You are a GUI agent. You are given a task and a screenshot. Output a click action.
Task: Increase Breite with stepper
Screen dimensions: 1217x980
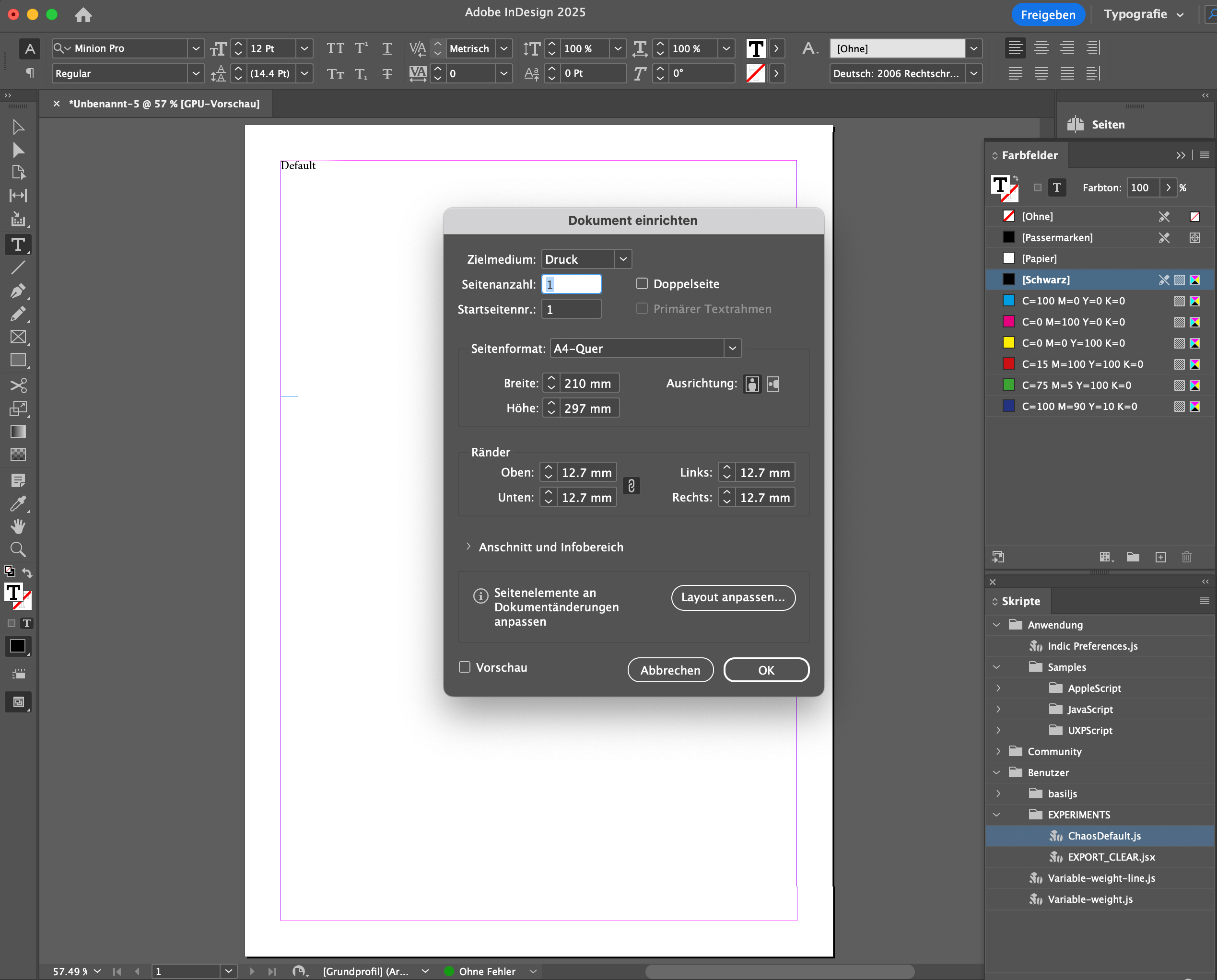pos(551,379)
